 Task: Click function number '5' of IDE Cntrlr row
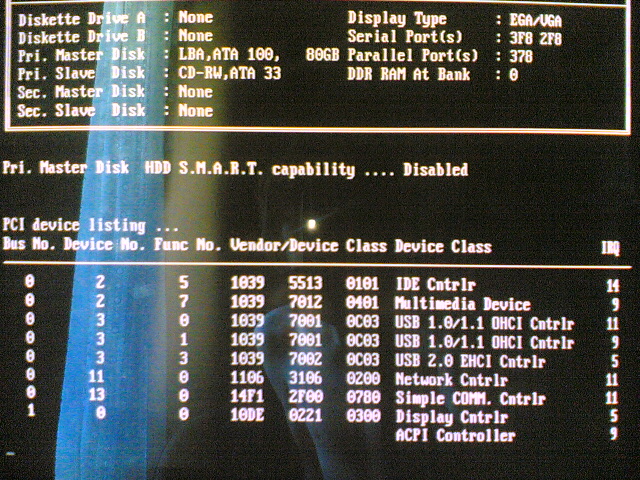click(183, 282)
